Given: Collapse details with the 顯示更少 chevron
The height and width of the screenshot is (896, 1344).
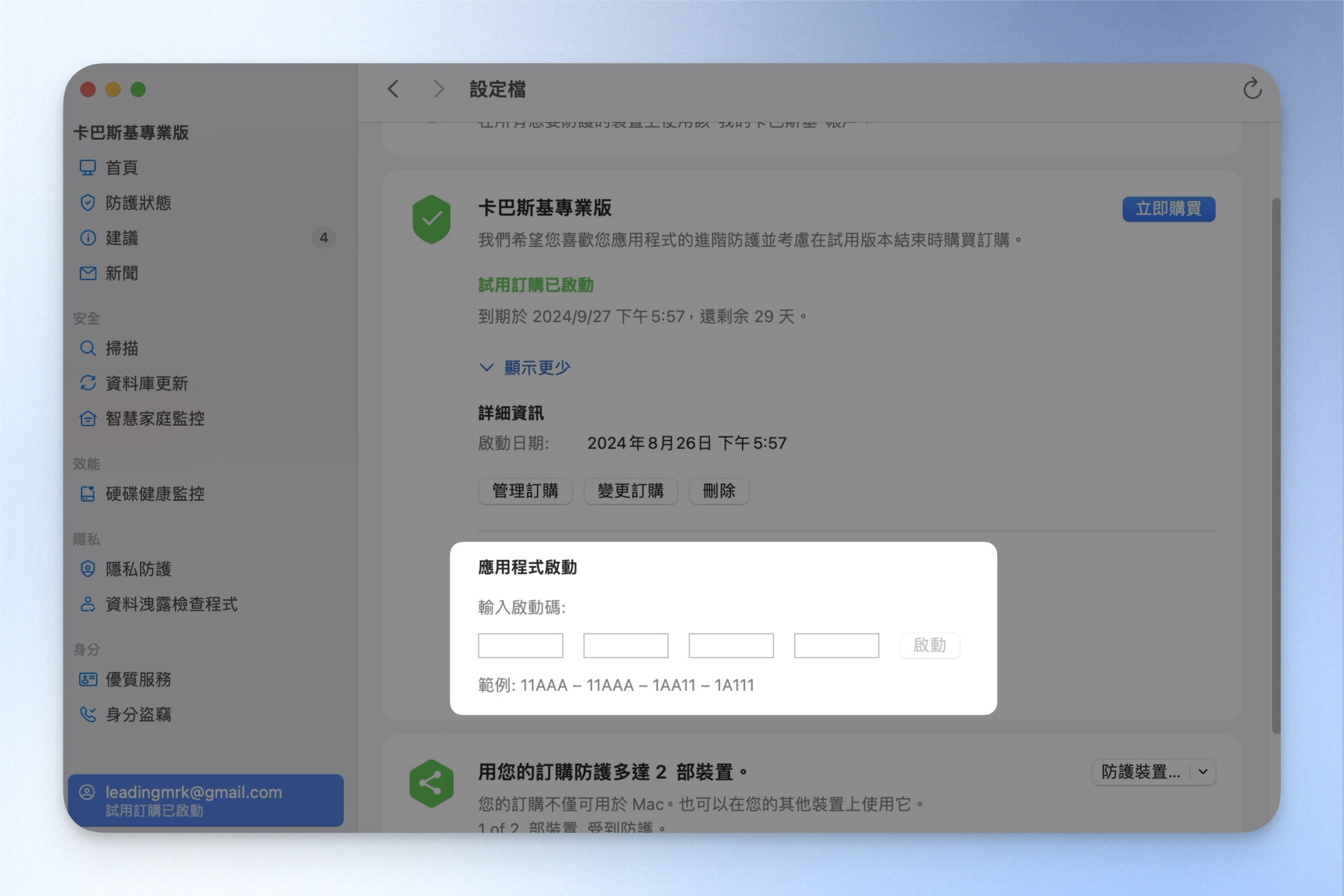Looking at the screenshot, I should click(487, 367).
